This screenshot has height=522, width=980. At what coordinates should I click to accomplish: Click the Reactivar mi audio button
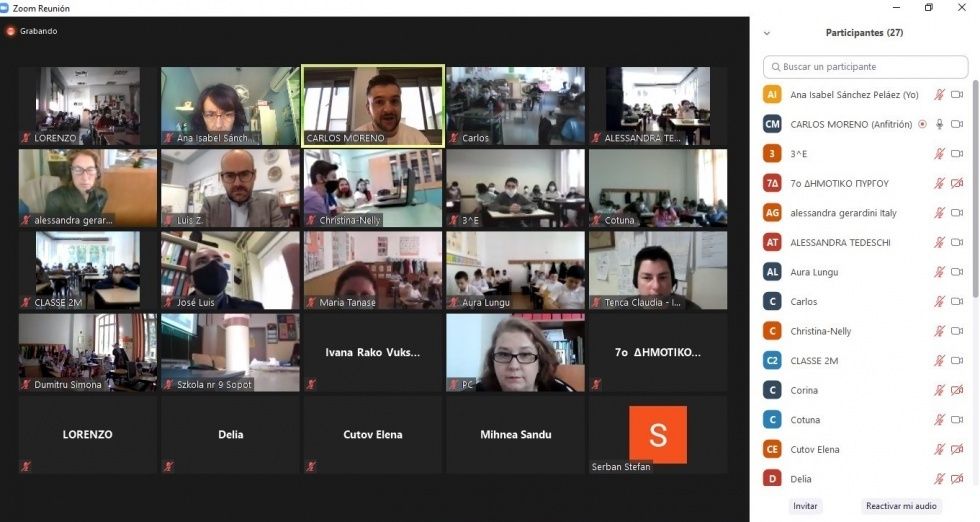901,506
